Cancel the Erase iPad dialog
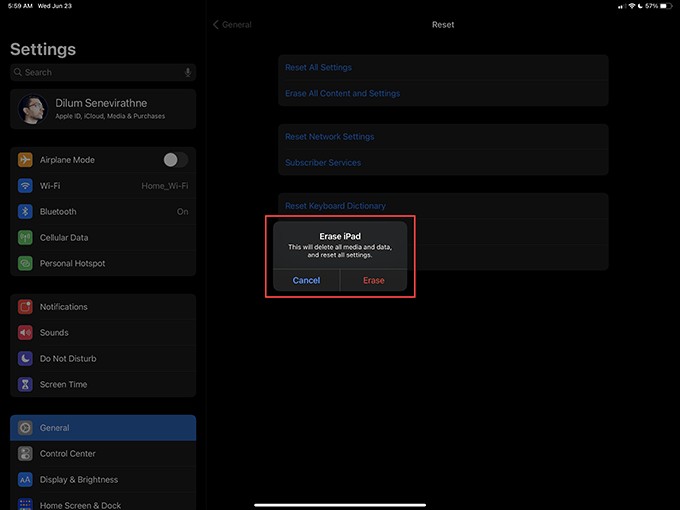Image resolution: width=680 pixels, height=510 pixels. [x=306, y=280]
